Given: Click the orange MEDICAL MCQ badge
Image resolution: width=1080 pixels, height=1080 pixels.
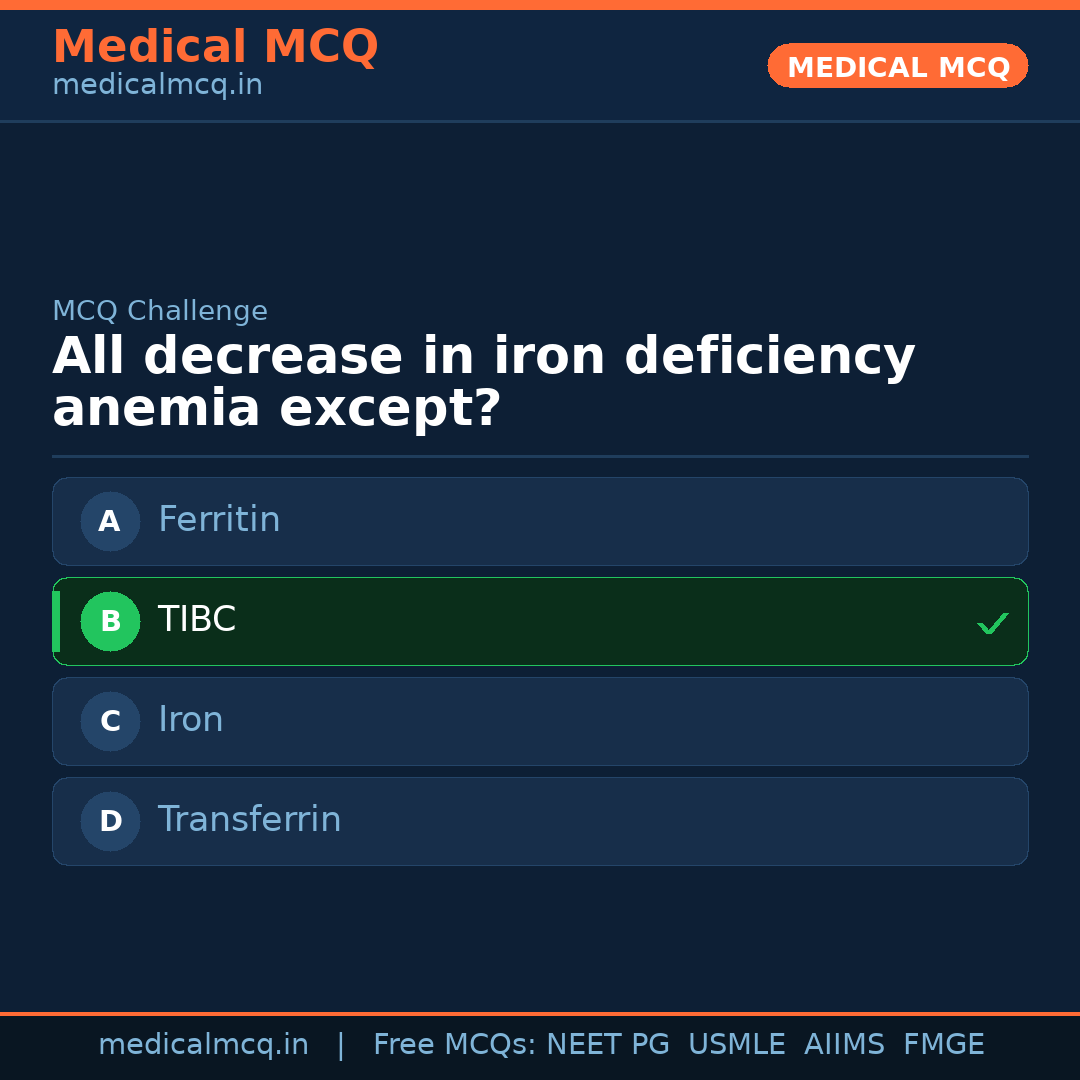Looking at the screenshot, I should (x=897, y=66).
